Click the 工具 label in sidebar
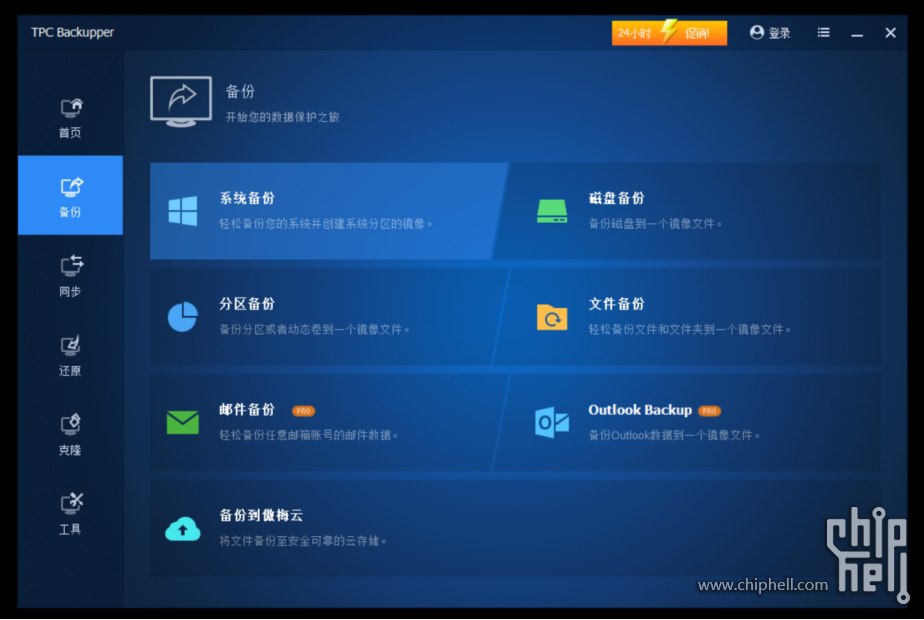Screen dimensions: 924x620 point(70,529)
